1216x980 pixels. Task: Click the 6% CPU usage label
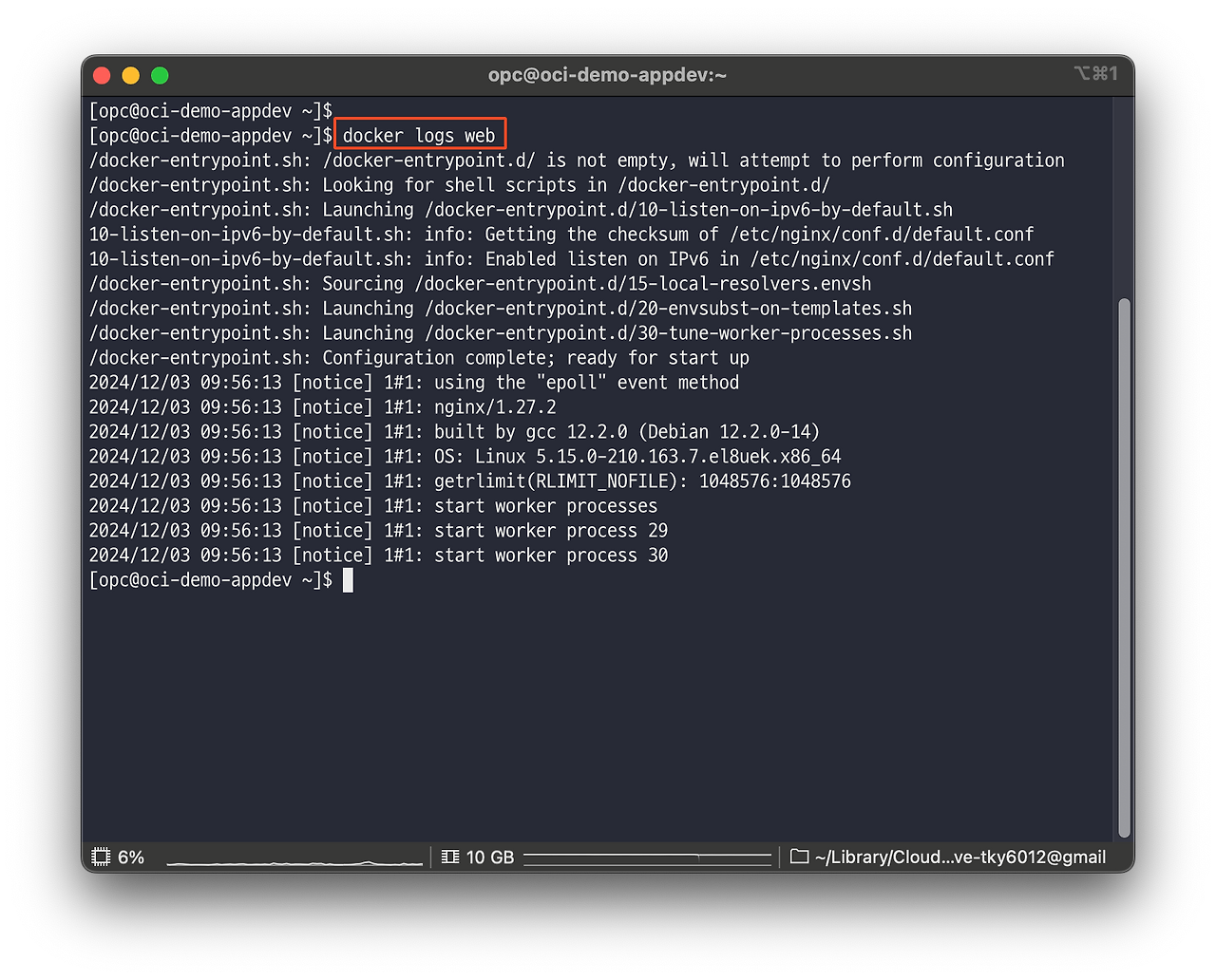point(131,857)
